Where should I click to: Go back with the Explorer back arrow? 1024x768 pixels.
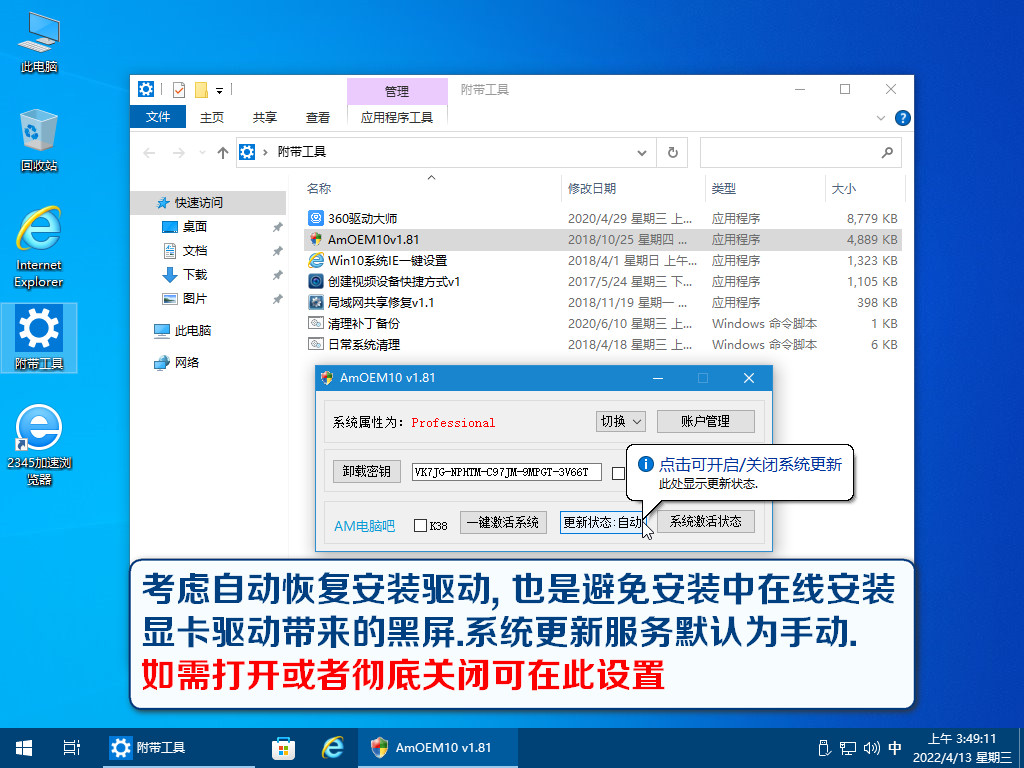click(x=149, y=153)
